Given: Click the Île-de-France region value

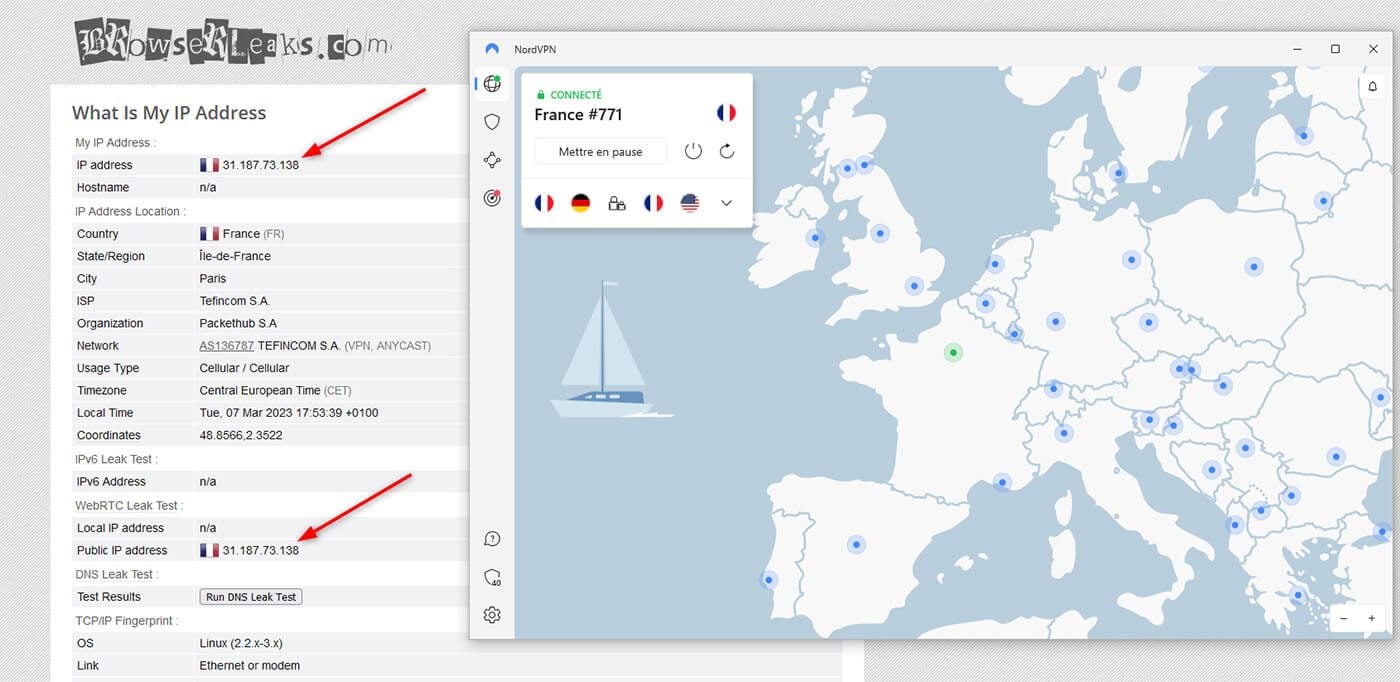Looking at the screenshot, I should [x=235, y=256].
